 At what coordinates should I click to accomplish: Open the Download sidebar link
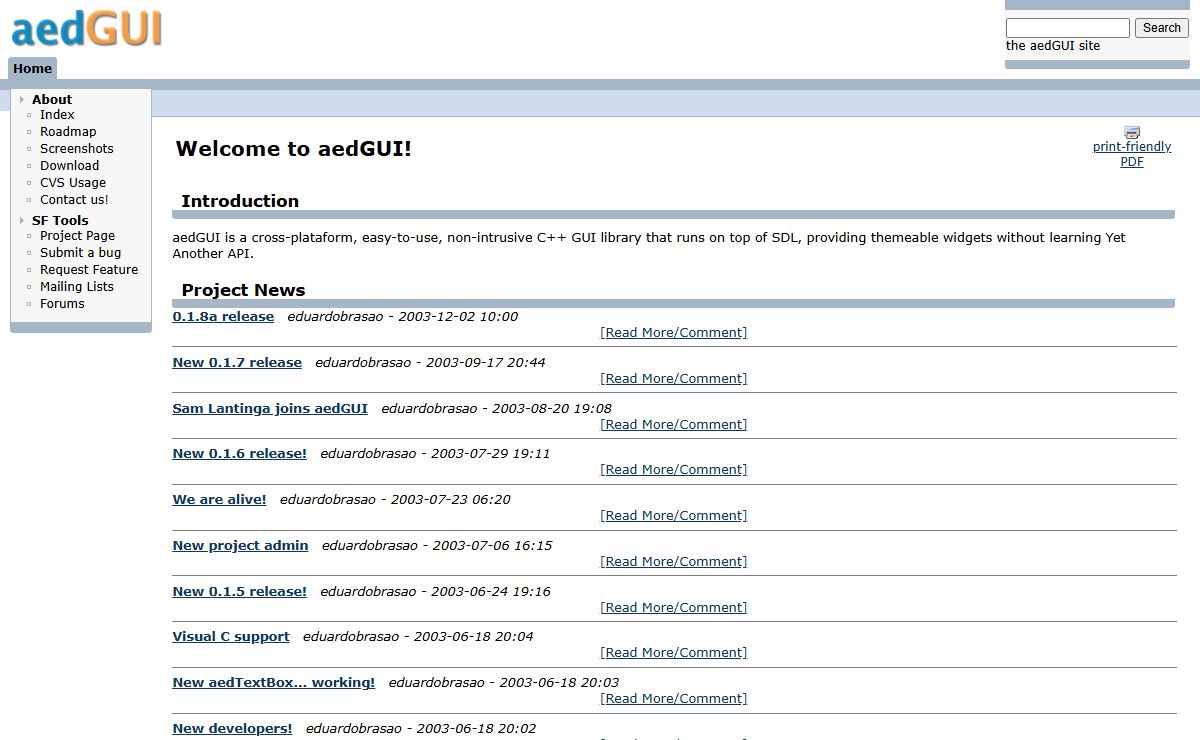click(x=69, y=166)
